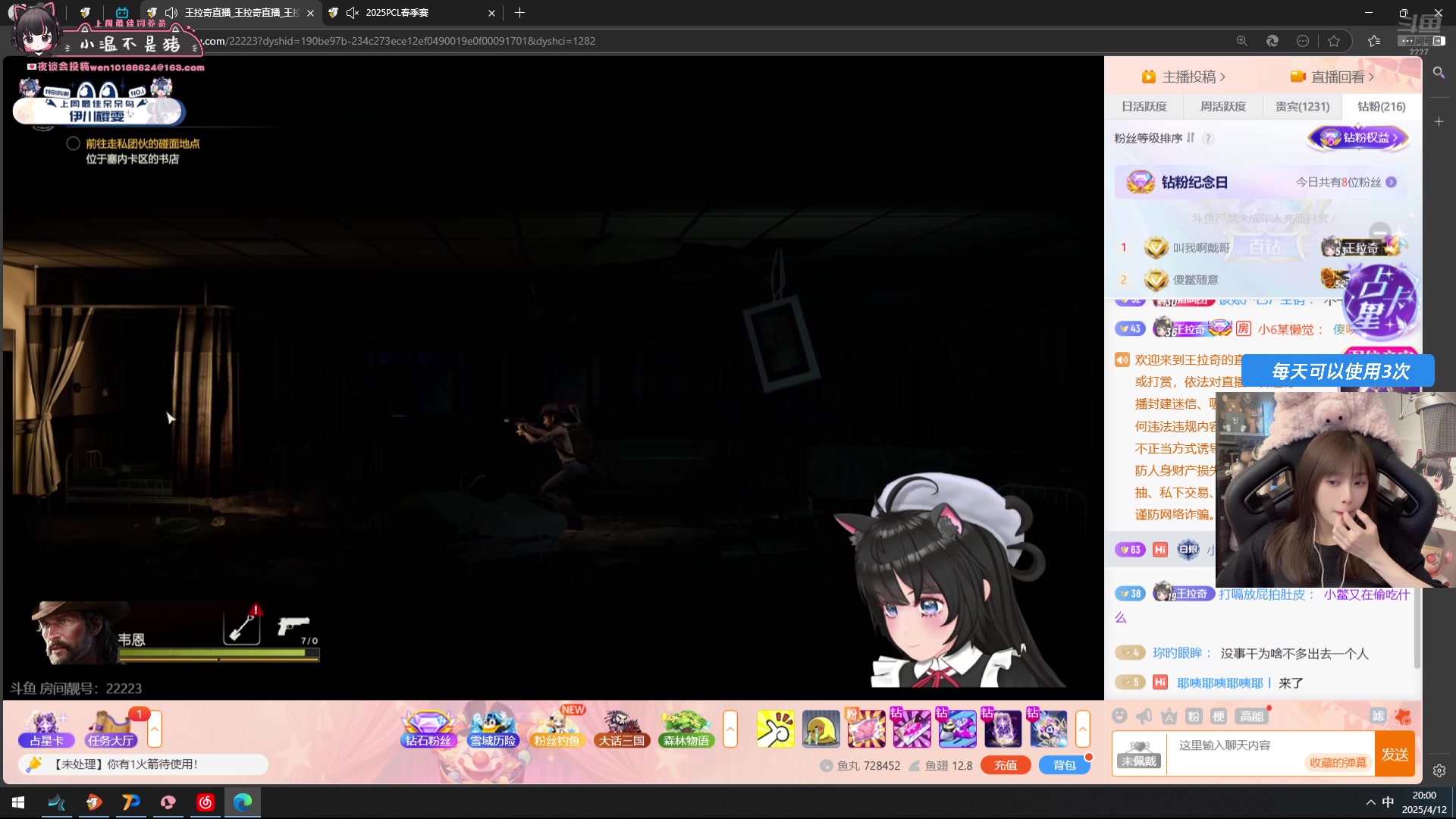Select the yellow crying-face gift

pos(821,729)
